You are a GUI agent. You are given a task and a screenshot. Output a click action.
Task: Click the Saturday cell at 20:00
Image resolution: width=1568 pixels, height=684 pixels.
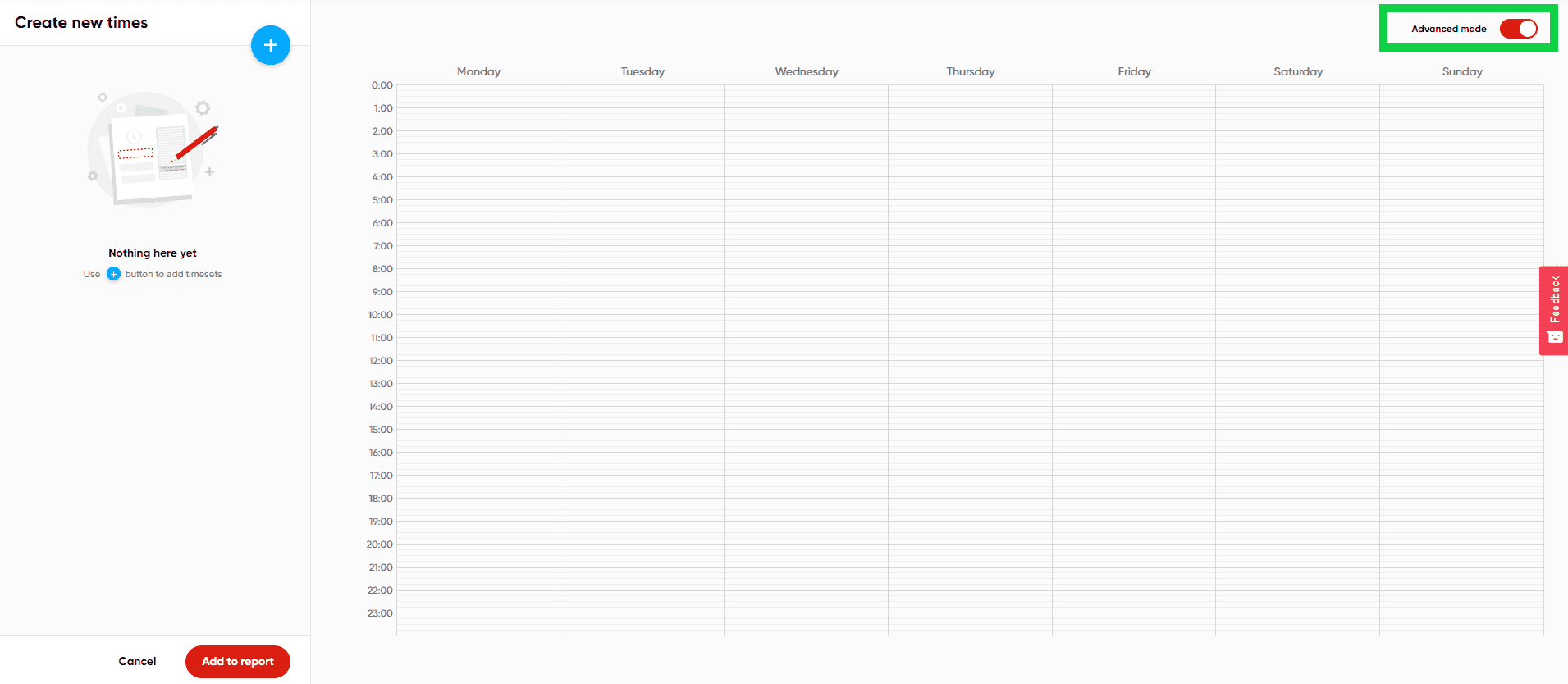(x=1297, y=555)
